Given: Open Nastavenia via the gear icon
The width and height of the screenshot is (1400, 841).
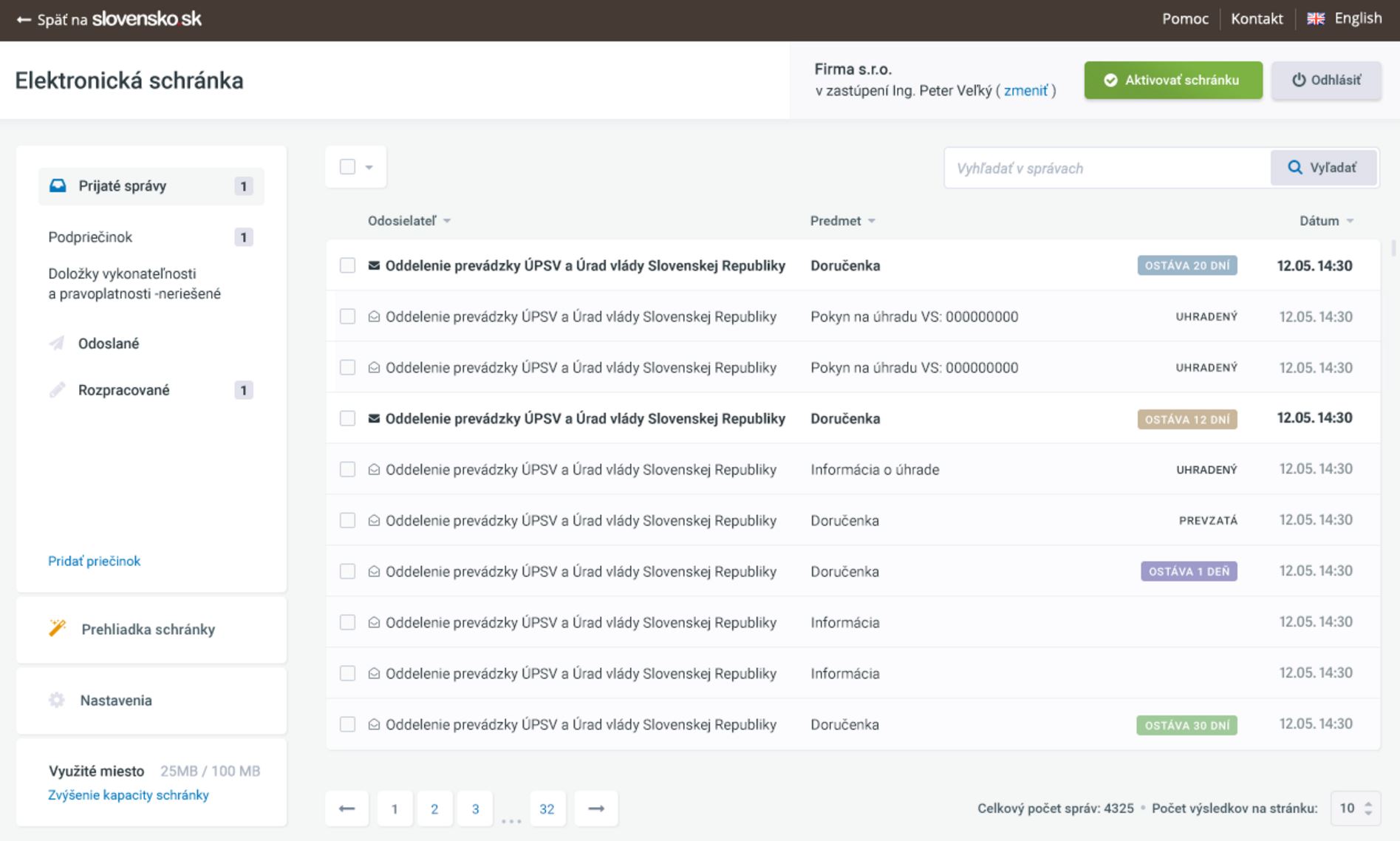Looking at the screenshot, I should click(57, 700).
